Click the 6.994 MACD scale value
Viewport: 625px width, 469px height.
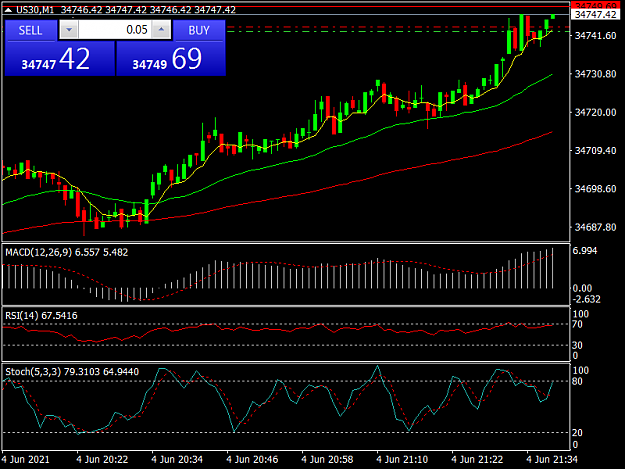click(585, 251)
